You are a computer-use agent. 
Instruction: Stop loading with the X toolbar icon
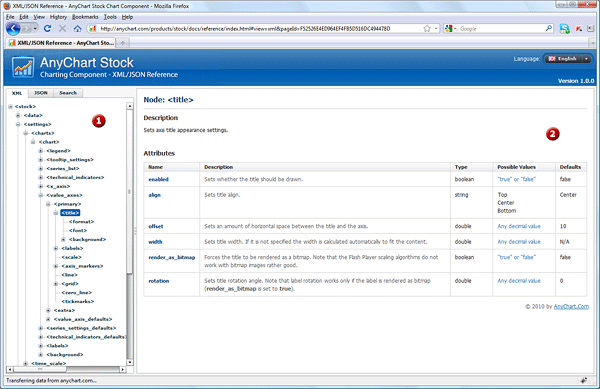[62, 28]
